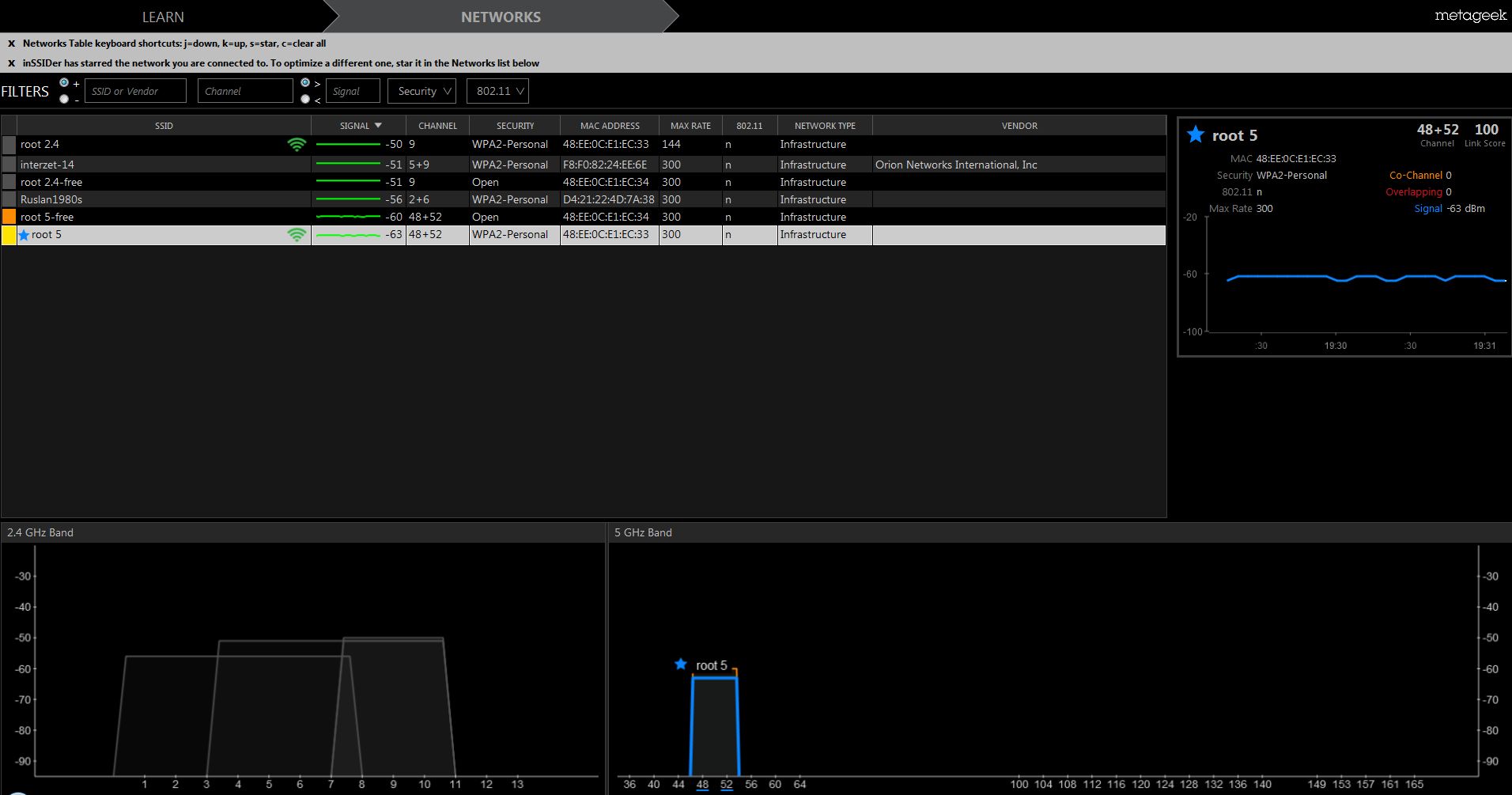Open the NETWORKS tab

(501, 17)
